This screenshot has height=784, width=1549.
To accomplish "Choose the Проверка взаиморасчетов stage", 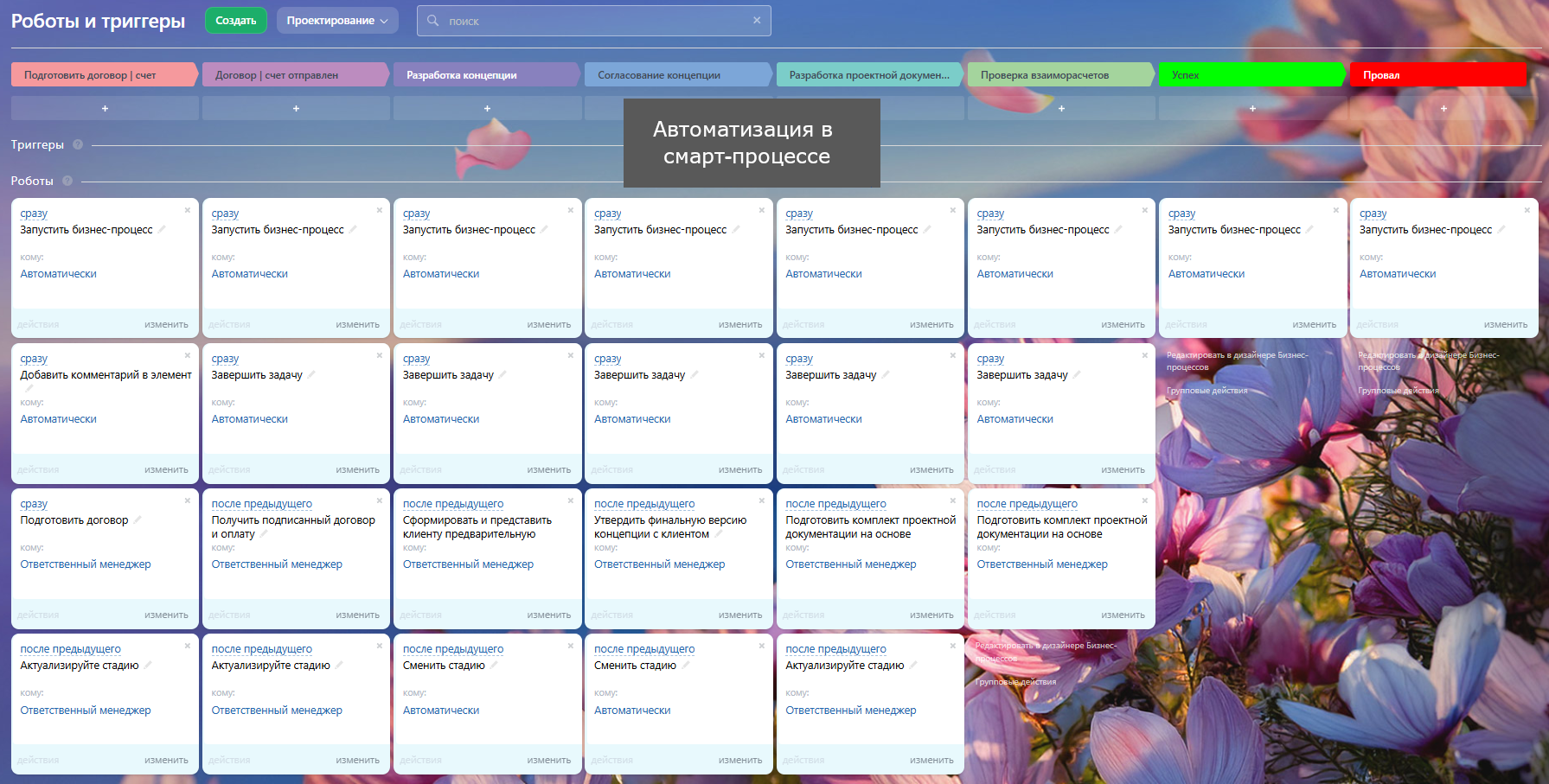I will (x=1061, y=75).
